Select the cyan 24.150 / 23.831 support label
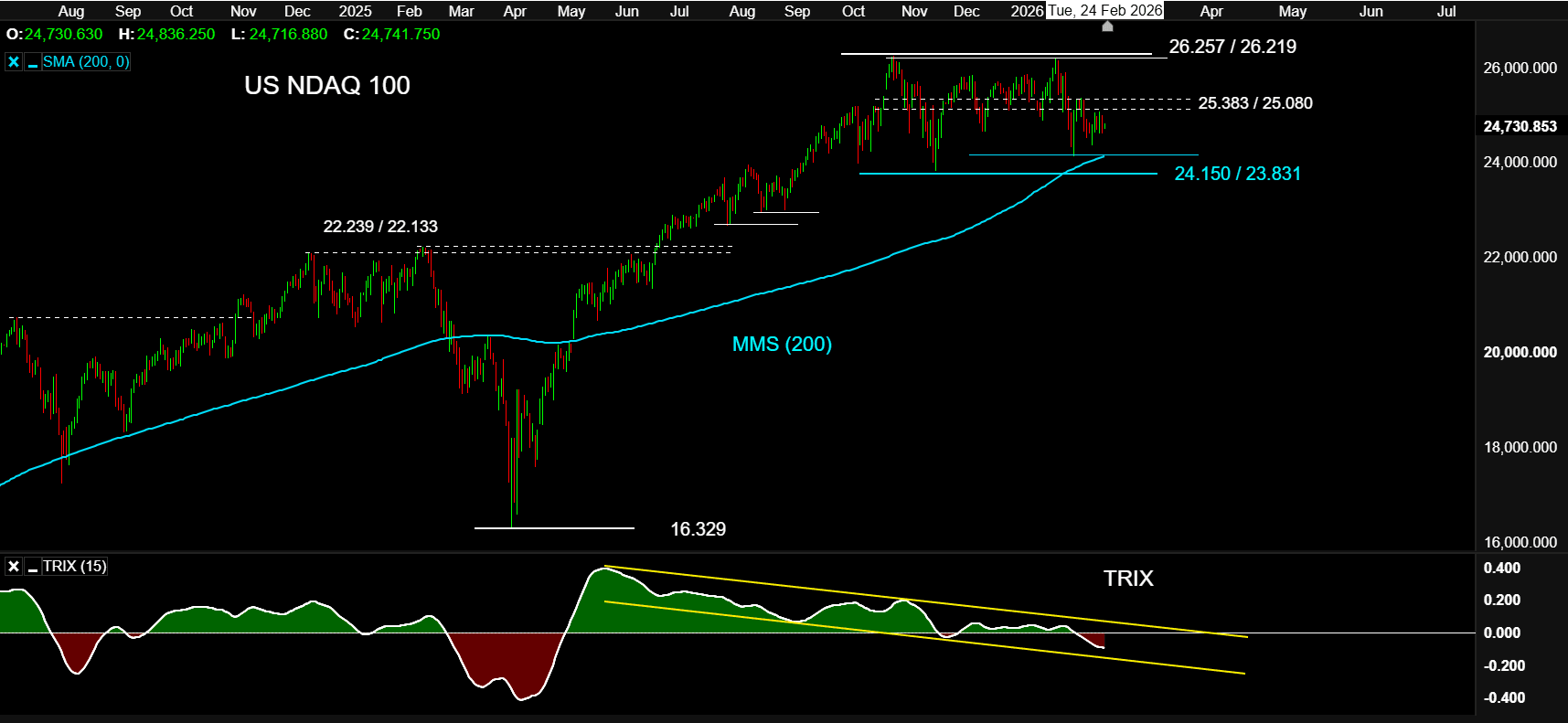The image size is (1568, 723). pyautogui.click(x=1237, y=174)
